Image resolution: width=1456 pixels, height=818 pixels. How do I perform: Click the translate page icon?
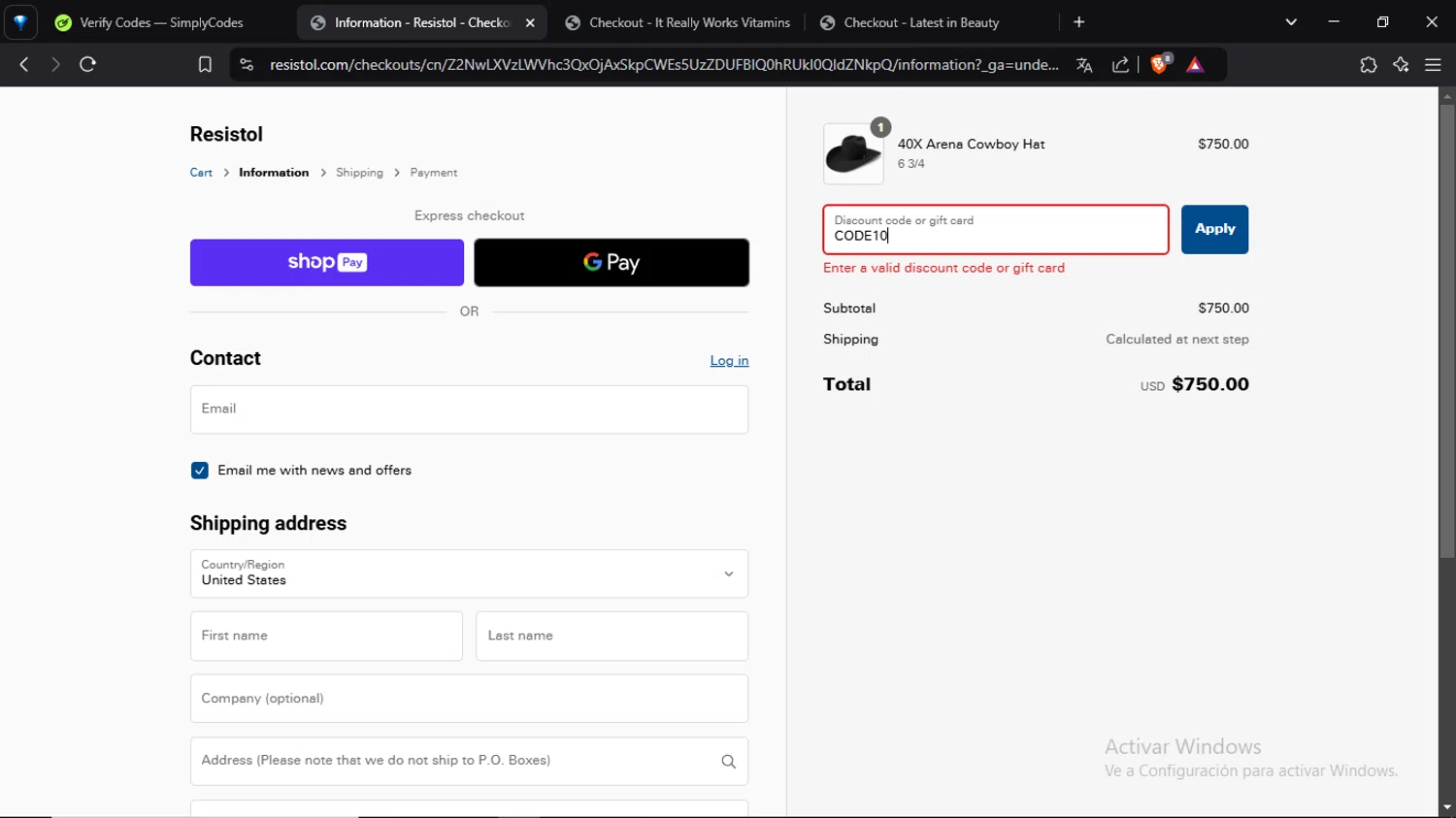[1084, 65]
